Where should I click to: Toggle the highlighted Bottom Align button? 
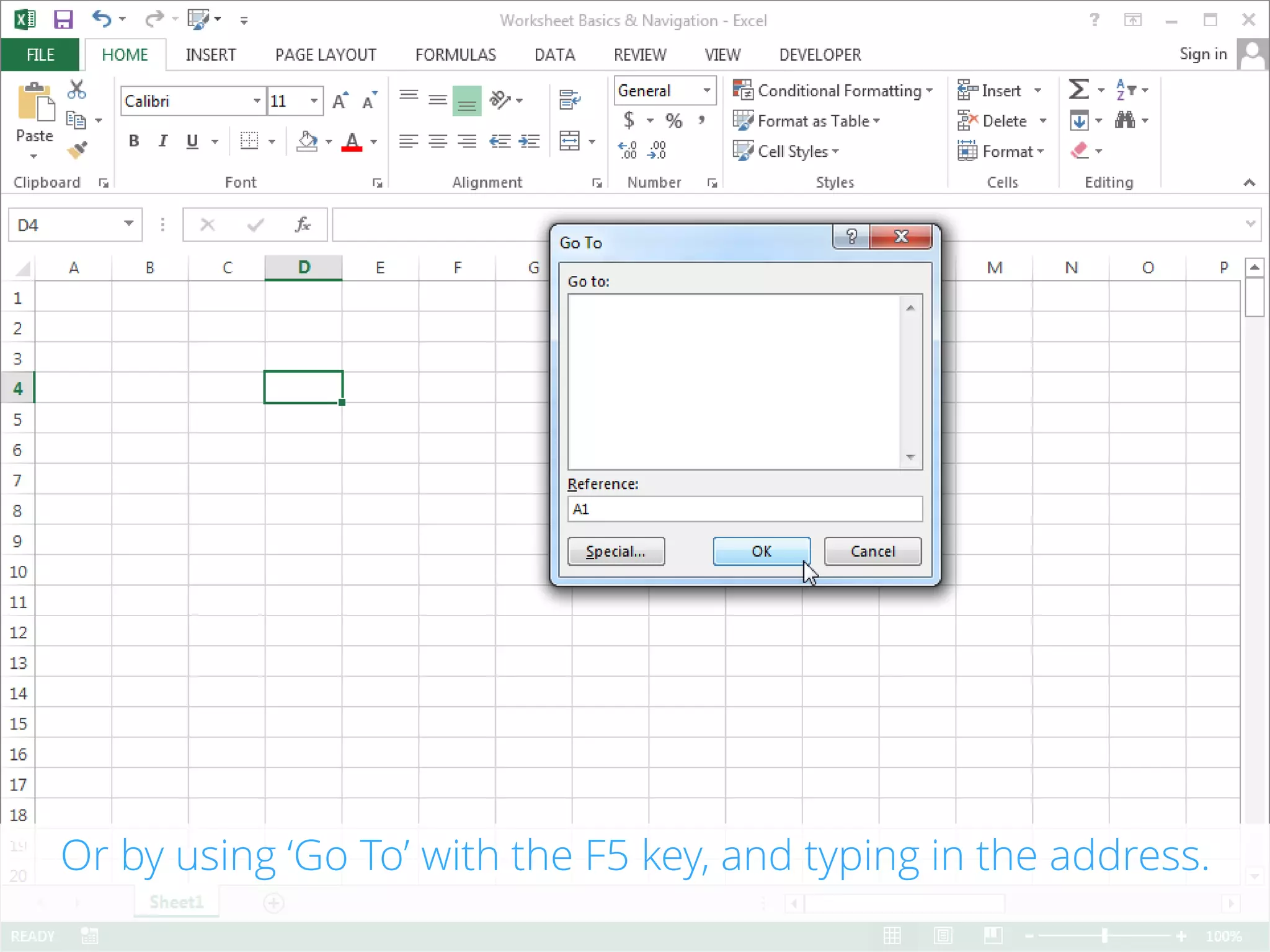(467, 100)
